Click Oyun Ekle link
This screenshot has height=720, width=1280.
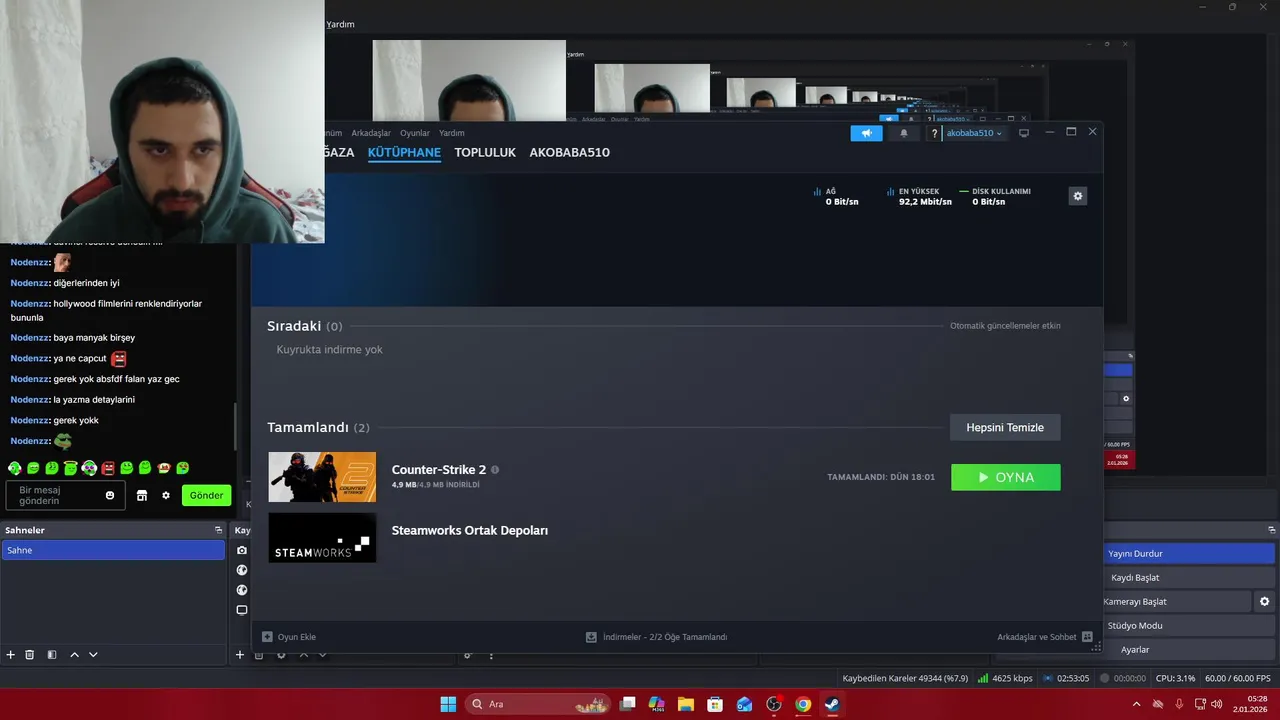297,637
